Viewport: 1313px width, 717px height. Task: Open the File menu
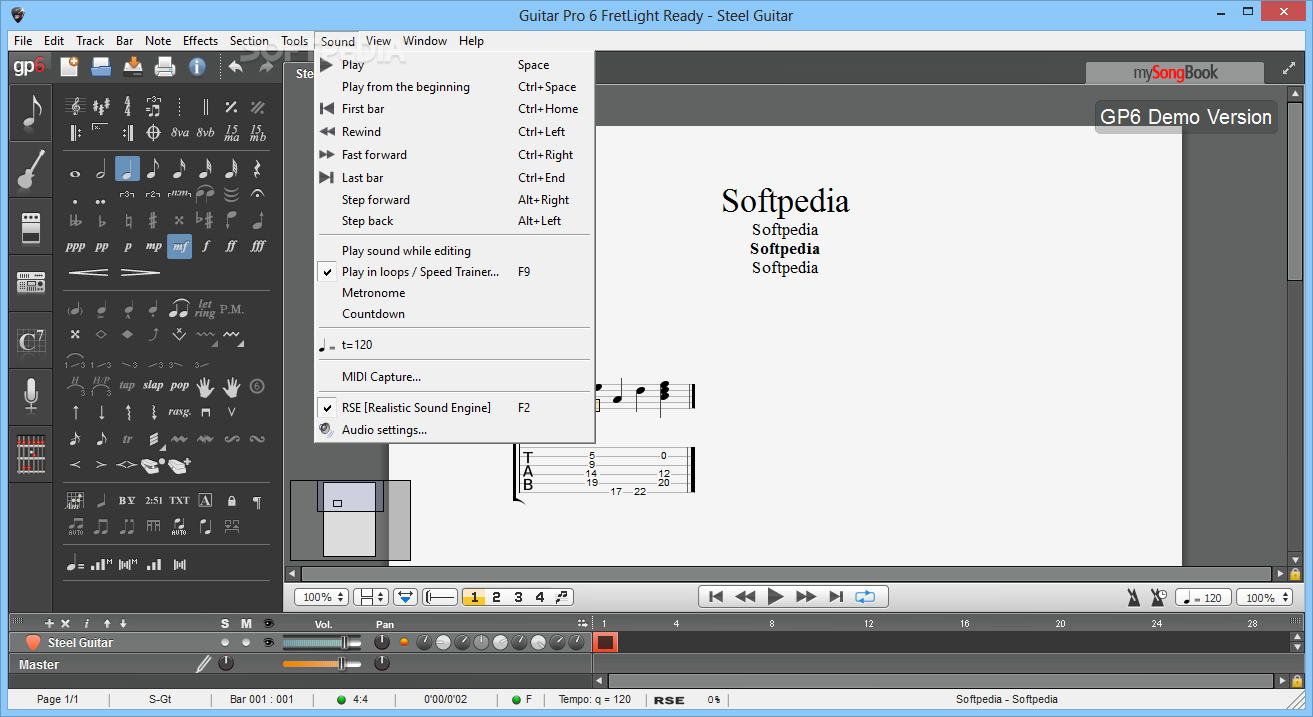(23, 41)
